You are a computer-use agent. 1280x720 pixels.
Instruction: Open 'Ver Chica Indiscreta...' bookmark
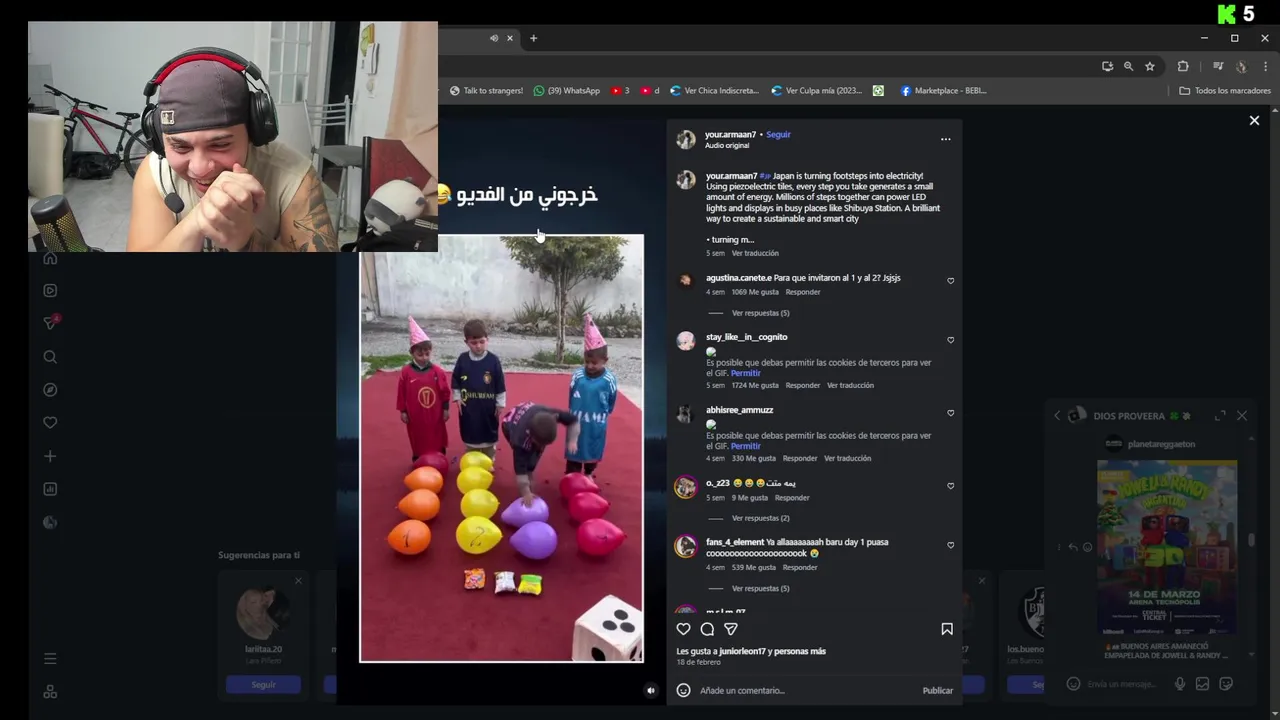tap(714, 90)
